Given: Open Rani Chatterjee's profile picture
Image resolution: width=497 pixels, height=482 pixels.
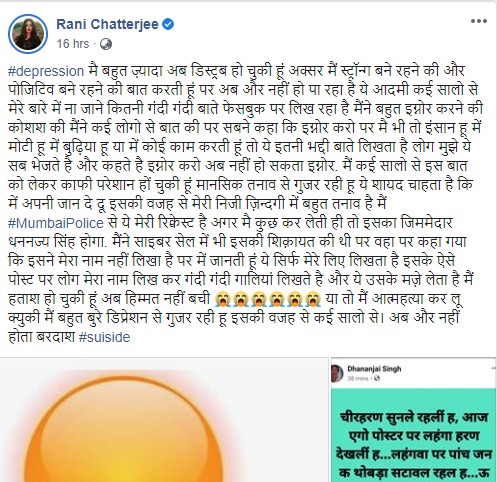Looking at the screenshot, I should tap(28, 34).
